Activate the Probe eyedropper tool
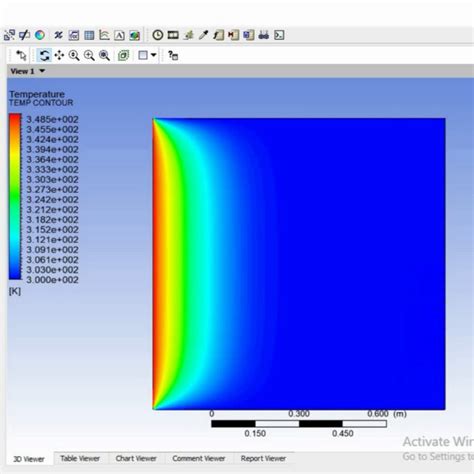 click(x=203, y=35)
